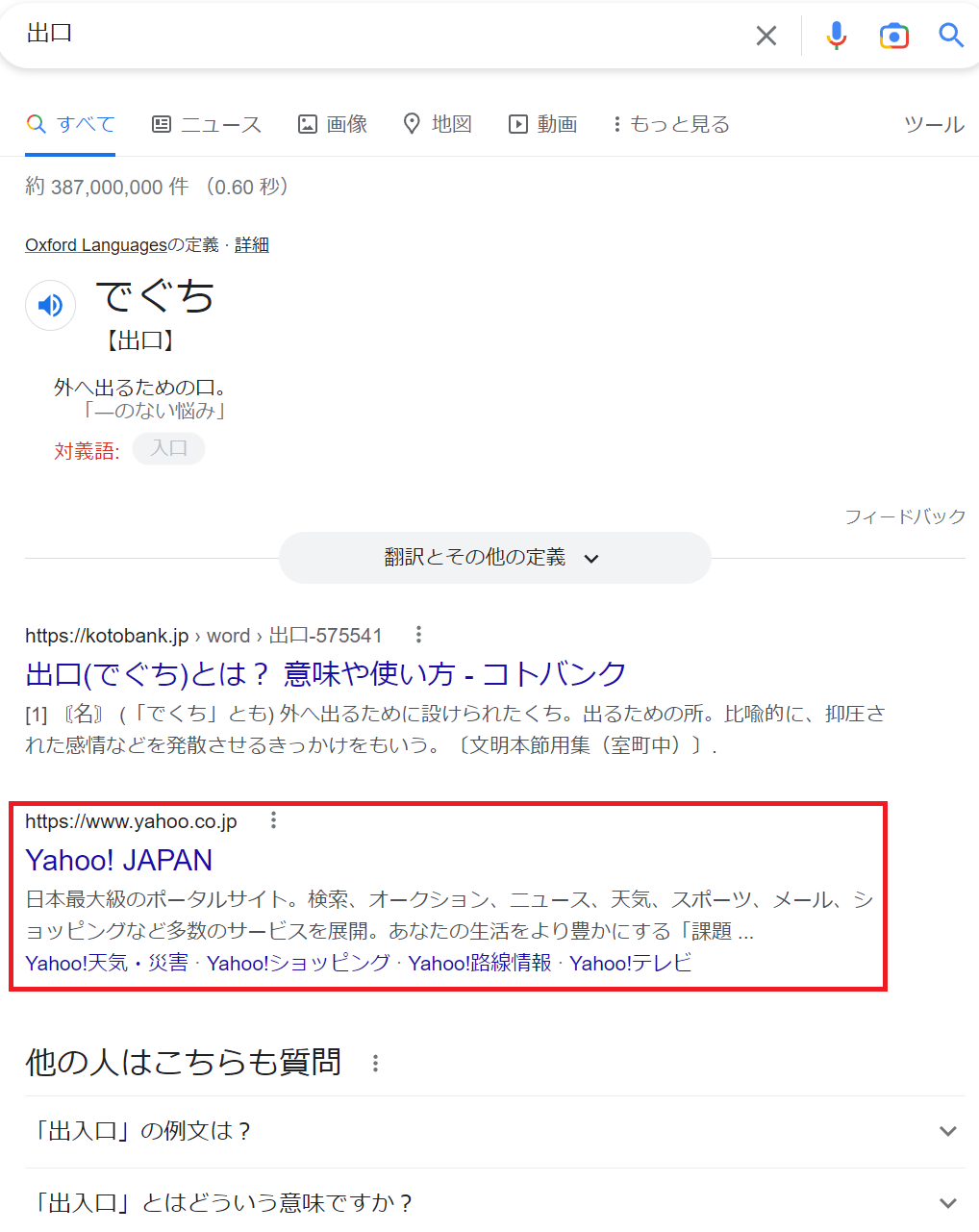Open the Yahoo!路線情報 sitelink

(480, 963)
